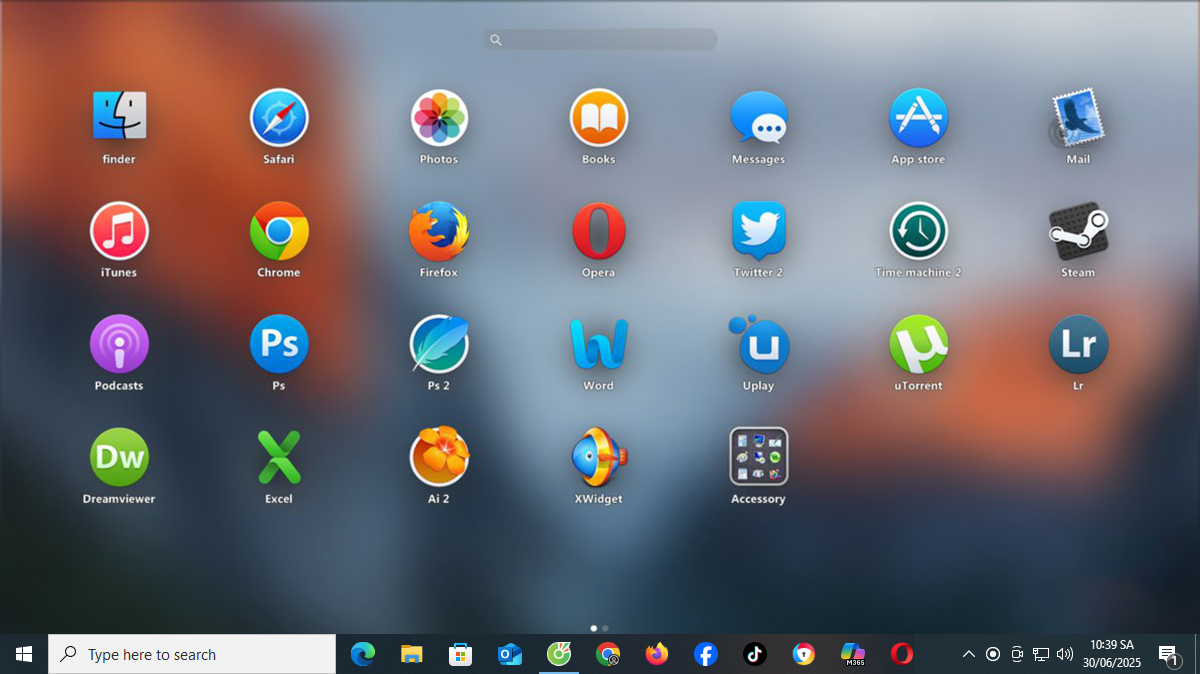Open the XWidget app
The width and height of the screenshot is (1200, 674).
pyautogui.click(x=599, y=457)
